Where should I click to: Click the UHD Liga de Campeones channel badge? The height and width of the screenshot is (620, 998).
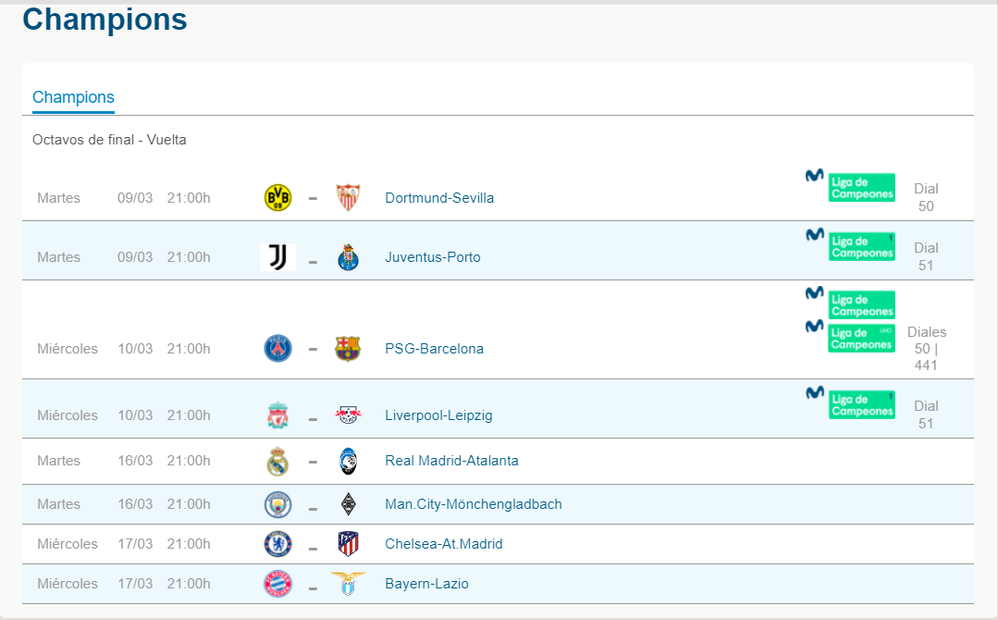[x=861, y=339]
